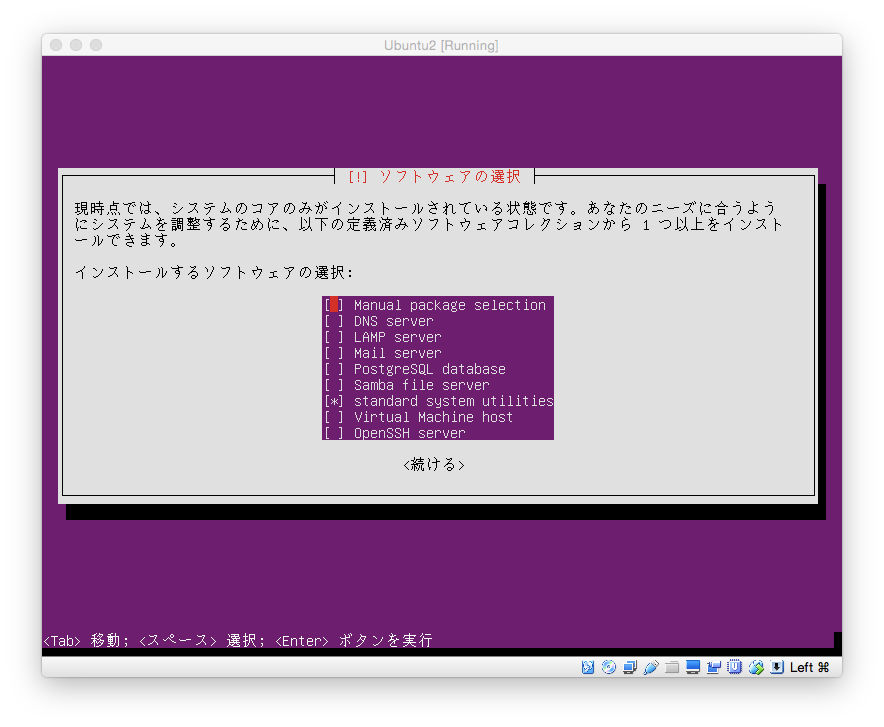Toggle the mouse integration status icon
The image size is (884, 727).
(756, 667)
